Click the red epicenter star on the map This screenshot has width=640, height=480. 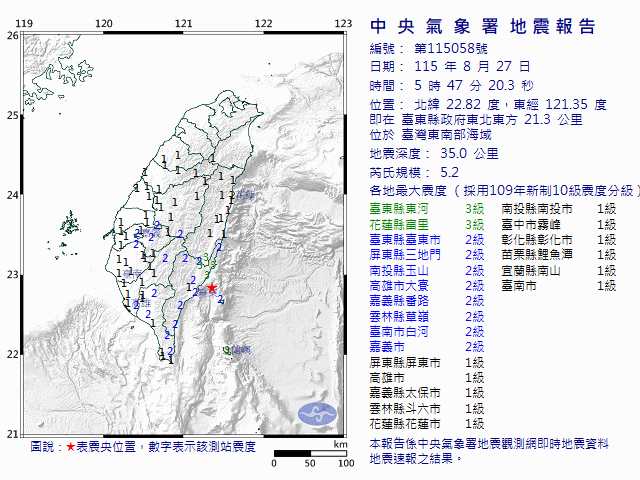pos(211,288)
